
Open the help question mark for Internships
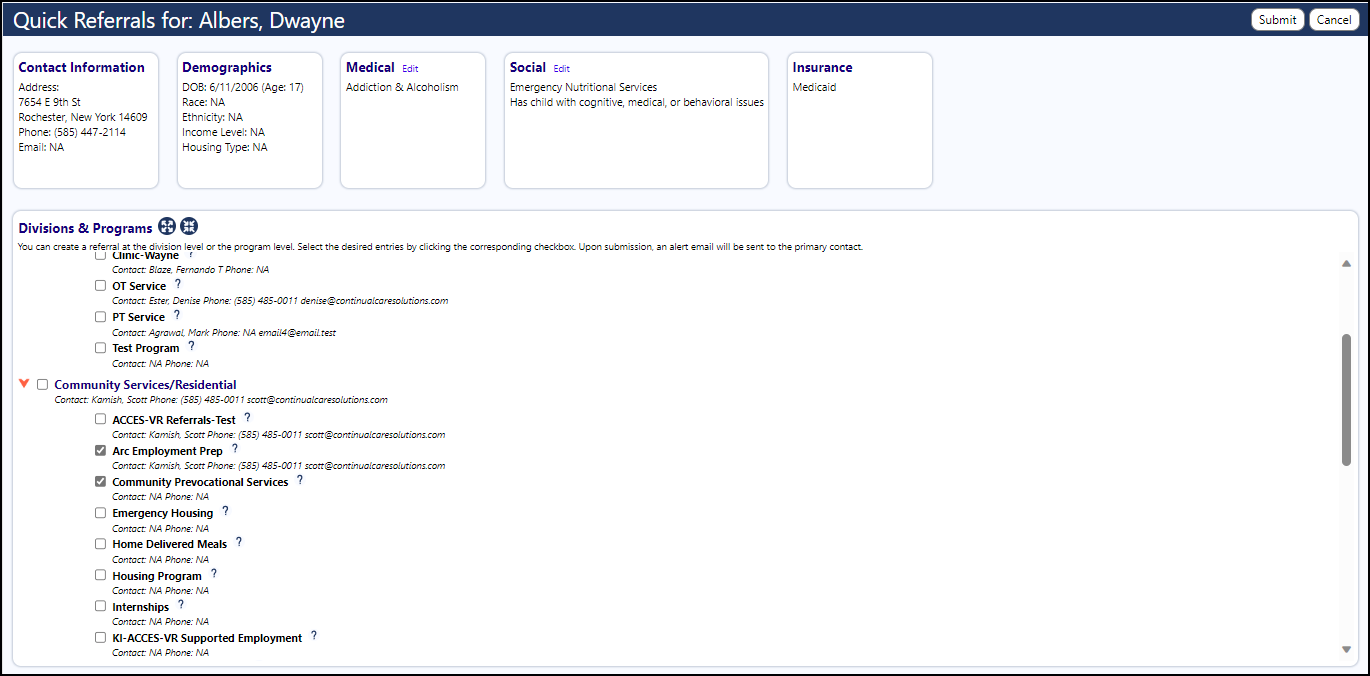[180, 605]
